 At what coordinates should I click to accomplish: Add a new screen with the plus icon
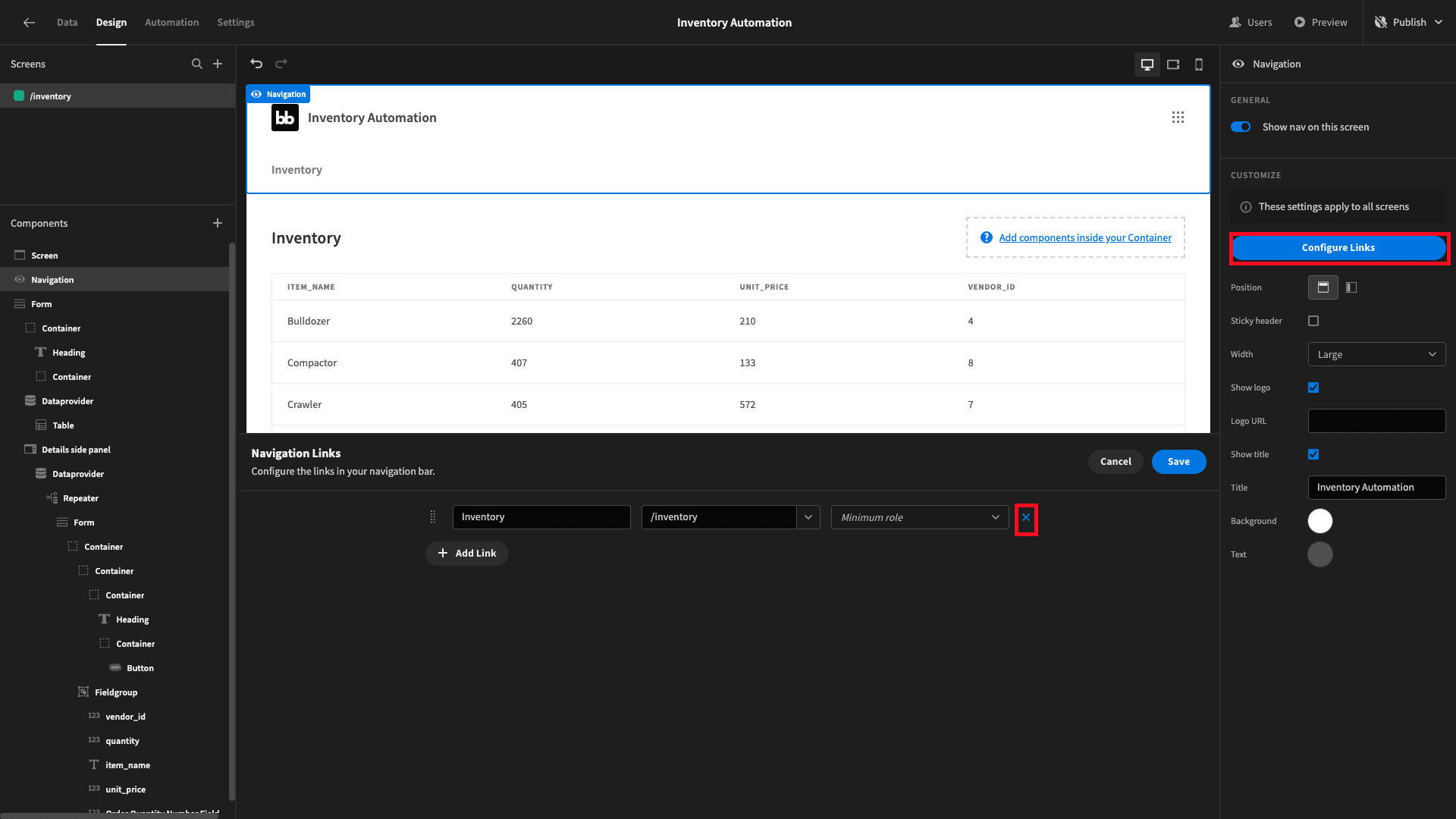(x=218, y=64)
